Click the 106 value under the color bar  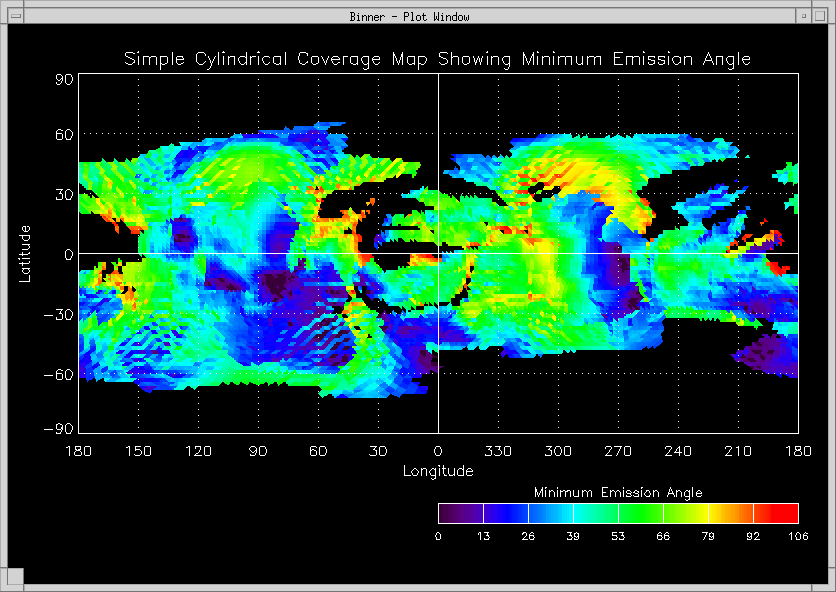coord(797,536)
